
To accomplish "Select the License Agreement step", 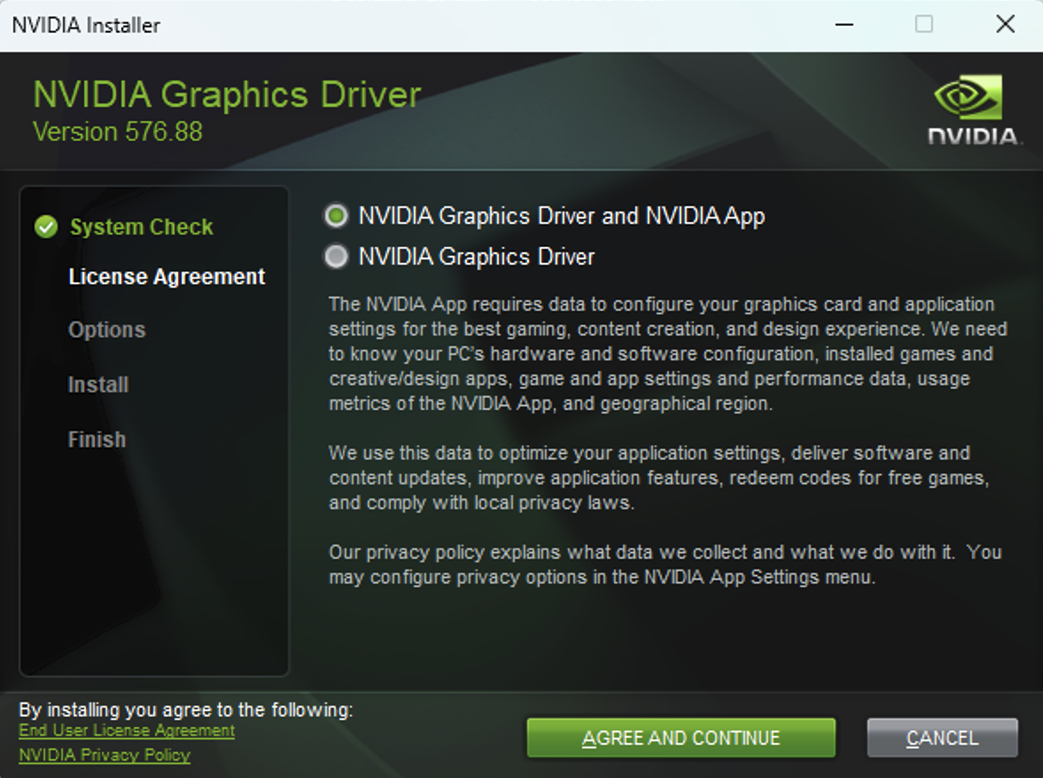I will [166, 277].
